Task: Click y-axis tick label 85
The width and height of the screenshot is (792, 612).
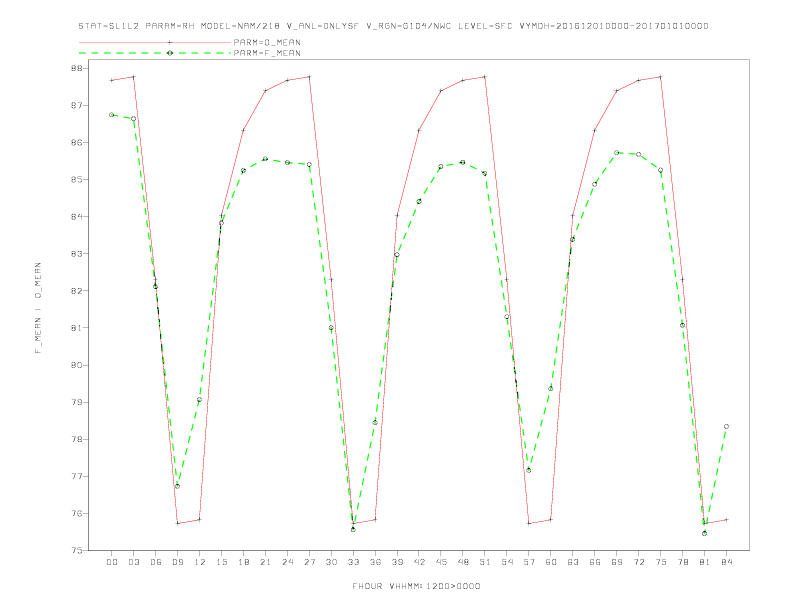Action: point(78,180)
